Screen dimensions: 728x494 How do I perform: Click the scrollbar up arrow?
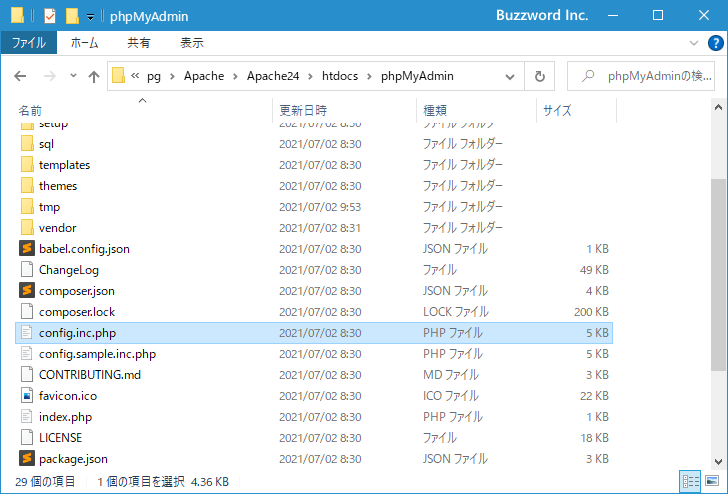718,108
